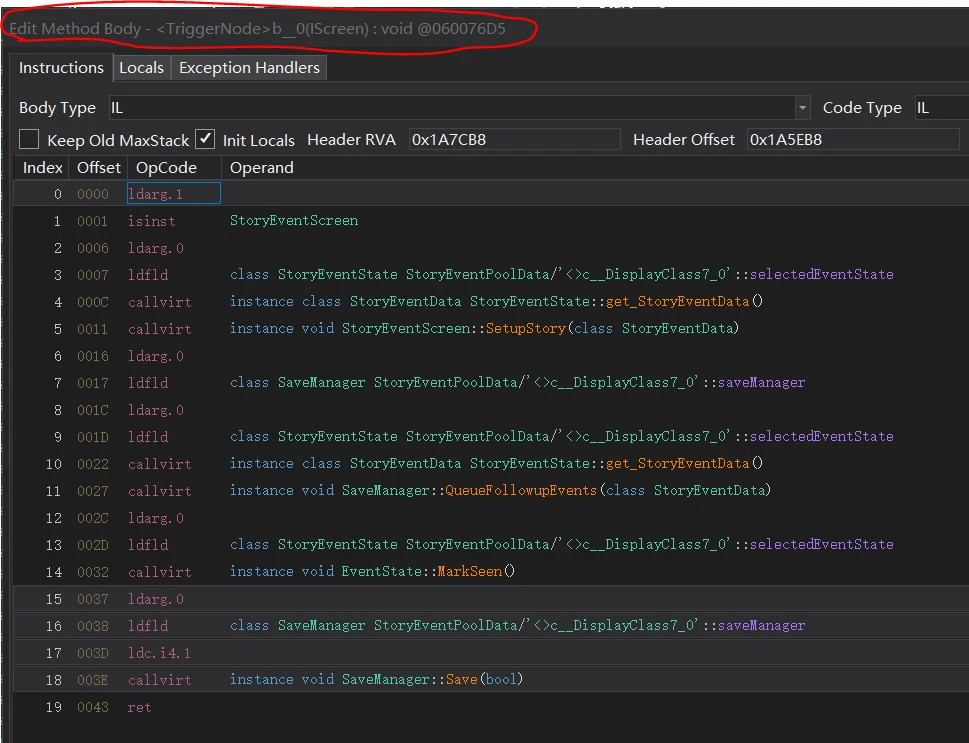969x743 pixels.
Task: Click selectedEventState operand in row 13
Action: 821,545
